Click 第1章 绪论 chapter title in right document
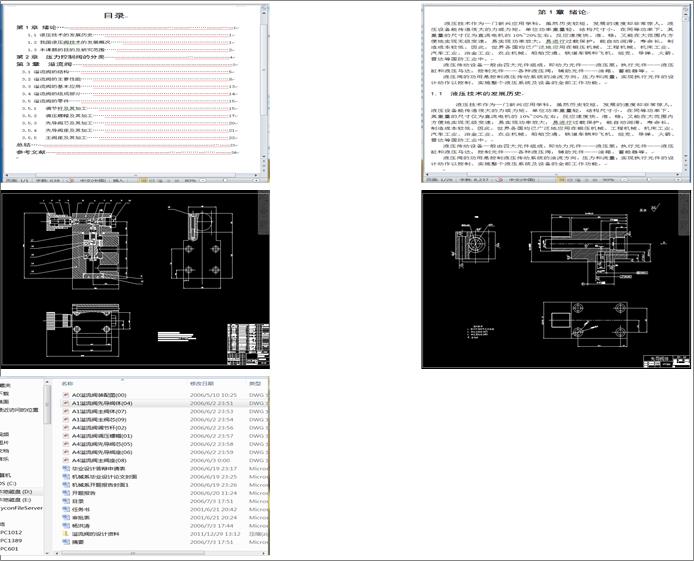 563,12
